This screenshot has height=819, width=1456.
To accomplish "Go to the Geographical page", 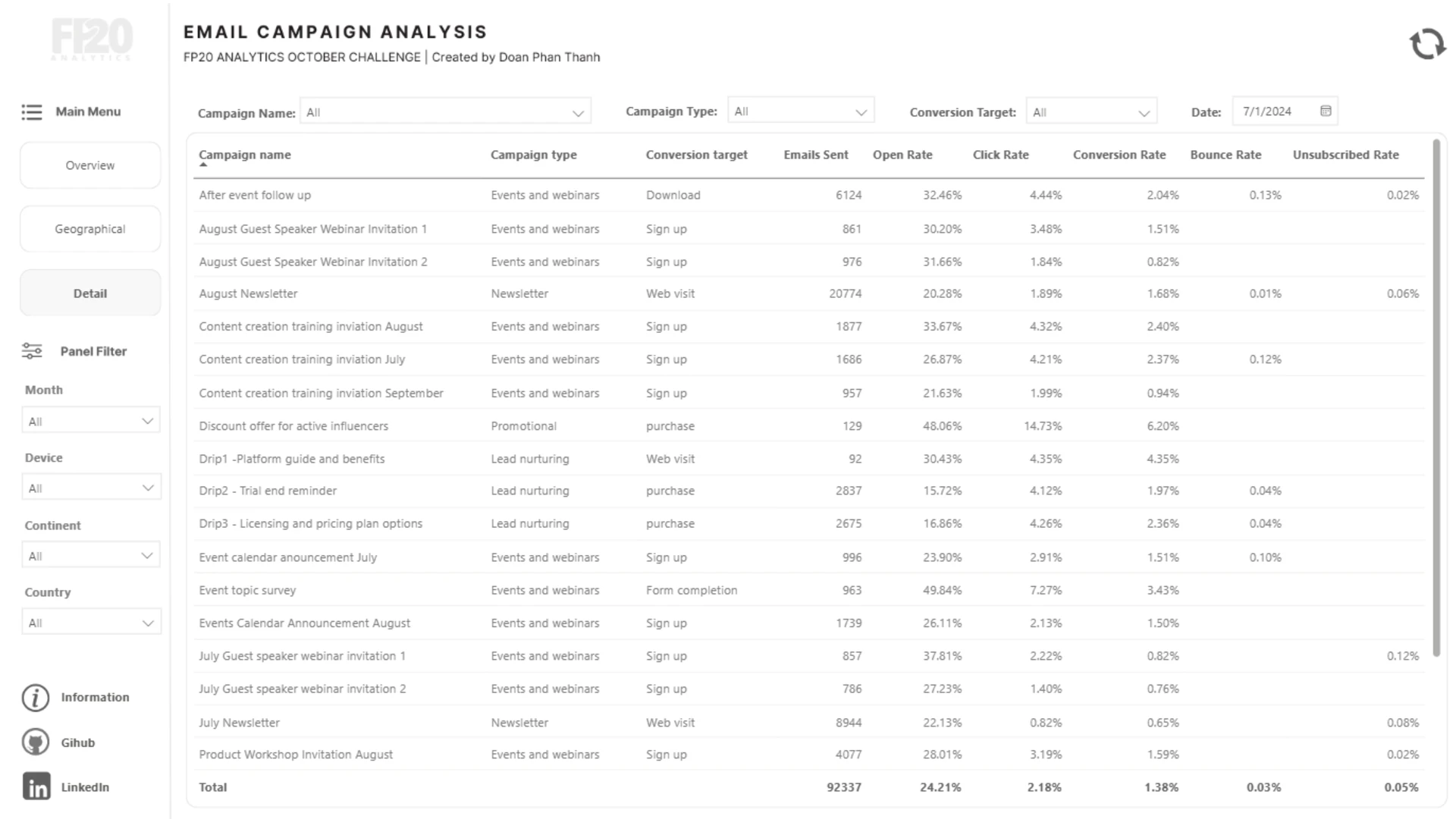I will tap(90, 229).
